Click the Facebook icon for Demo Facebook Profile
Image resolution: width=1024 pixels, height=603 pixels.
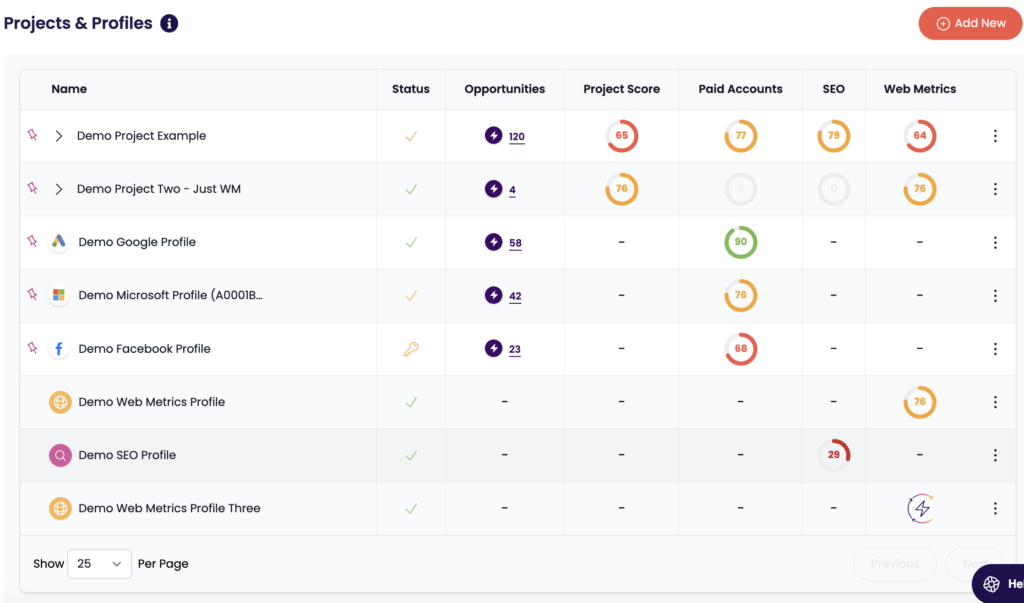coord(59,349)
